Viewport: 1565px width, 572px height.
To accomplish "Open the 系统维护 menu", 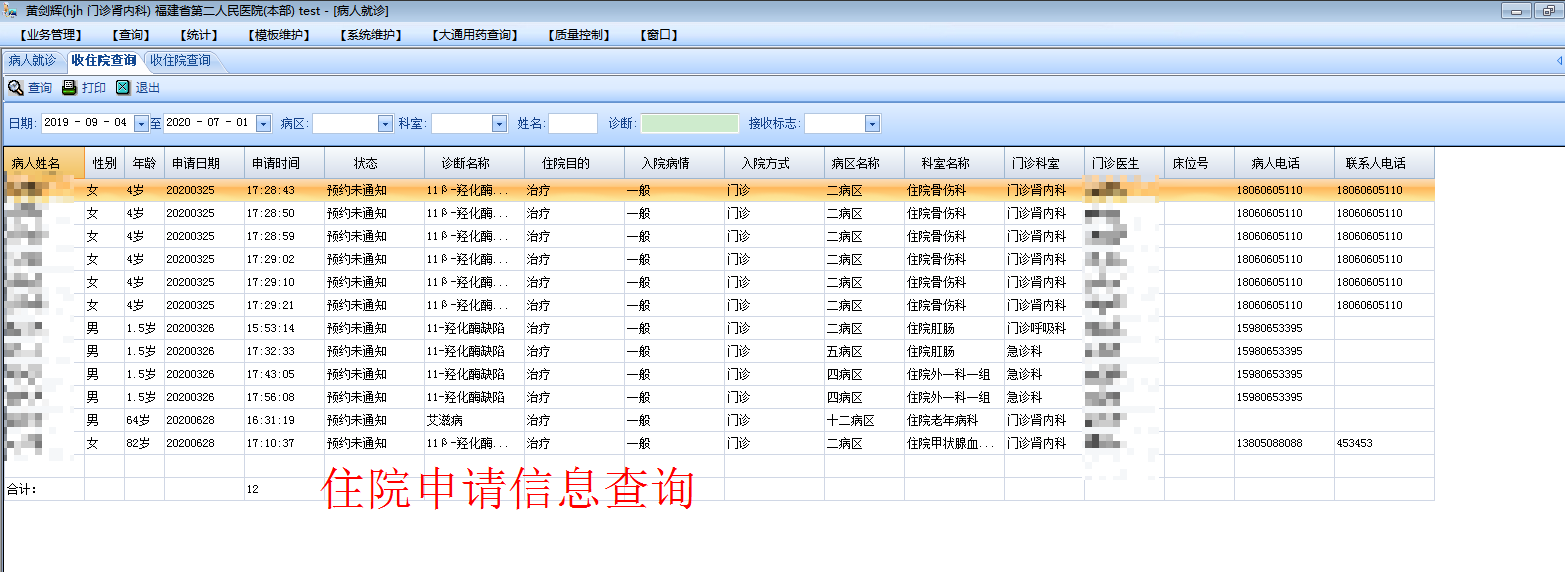I will click(x=370, y=34).
